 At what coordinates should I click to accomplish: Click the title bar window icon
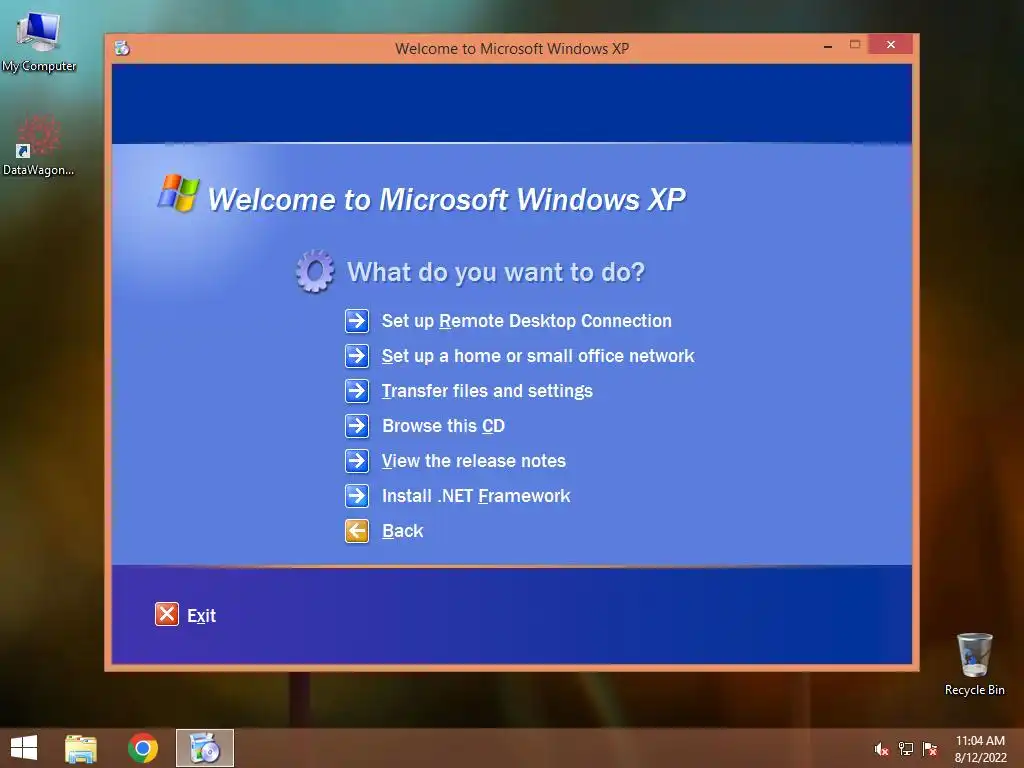click(122, 48)
